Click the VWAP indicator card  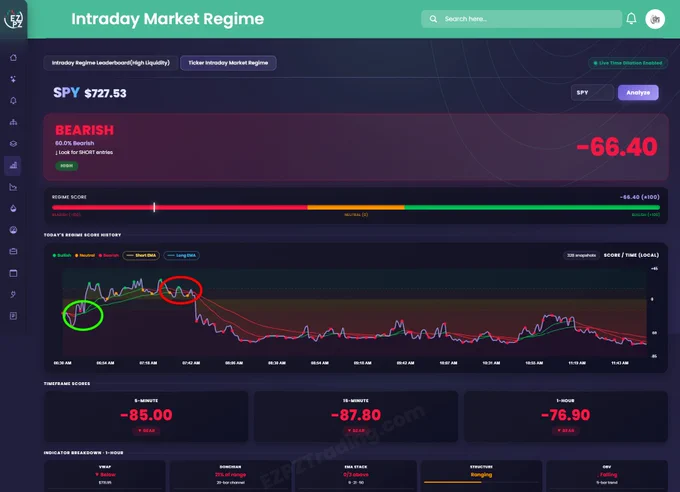pos(105,476)
